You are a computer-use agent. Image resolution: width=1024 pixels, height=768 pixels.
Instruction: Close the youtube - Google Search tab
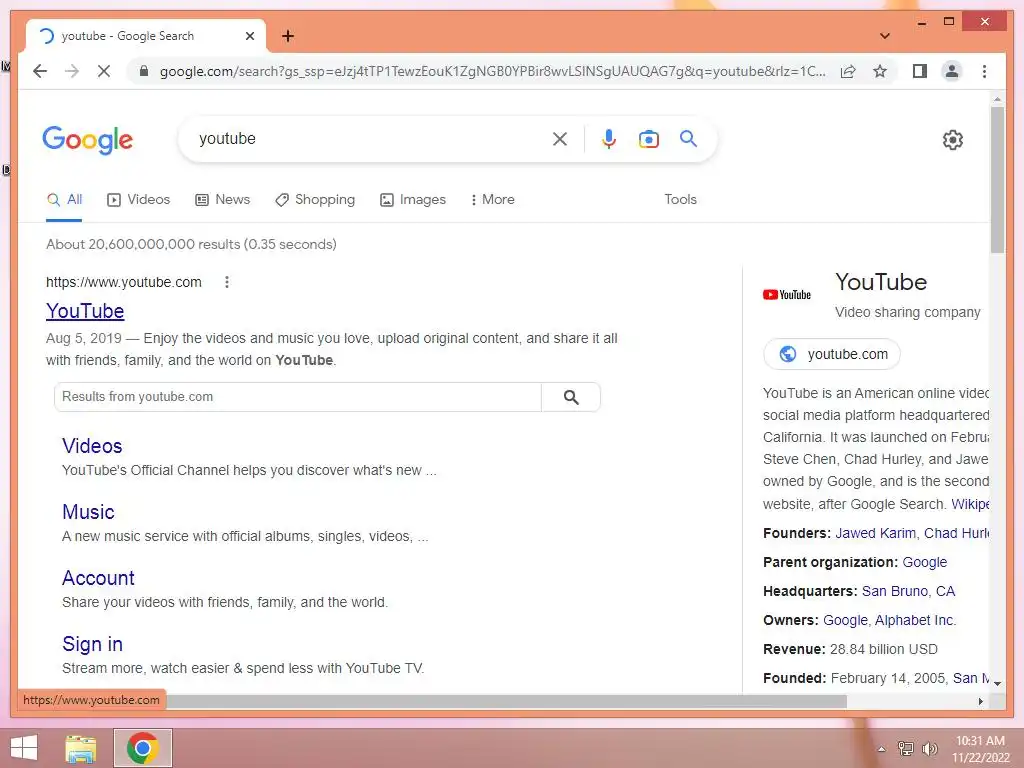(249, 36)
